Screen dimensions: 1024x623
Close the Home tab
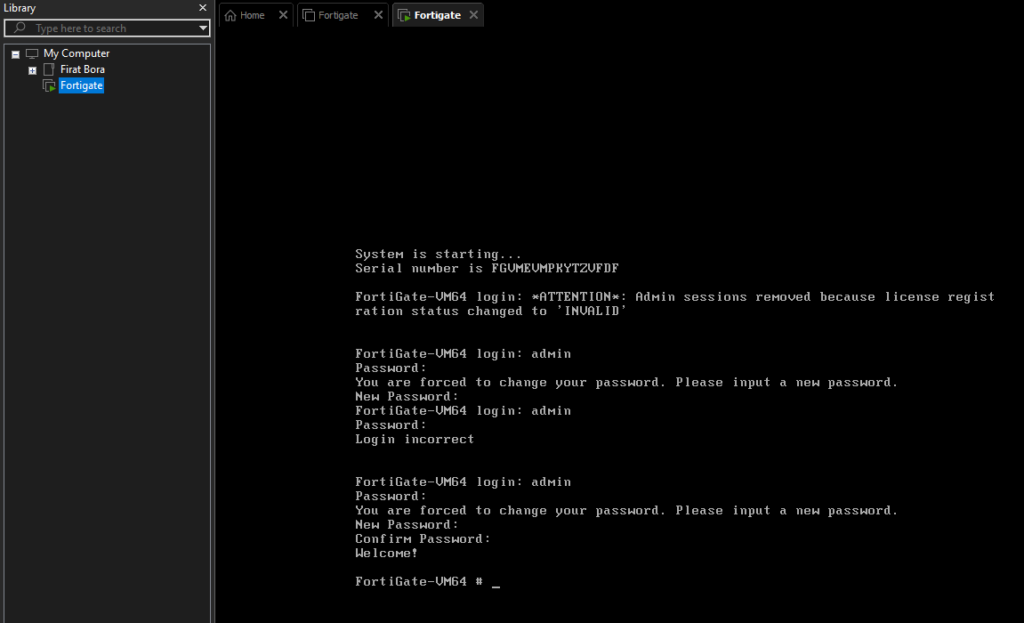[x=283, y=14]
